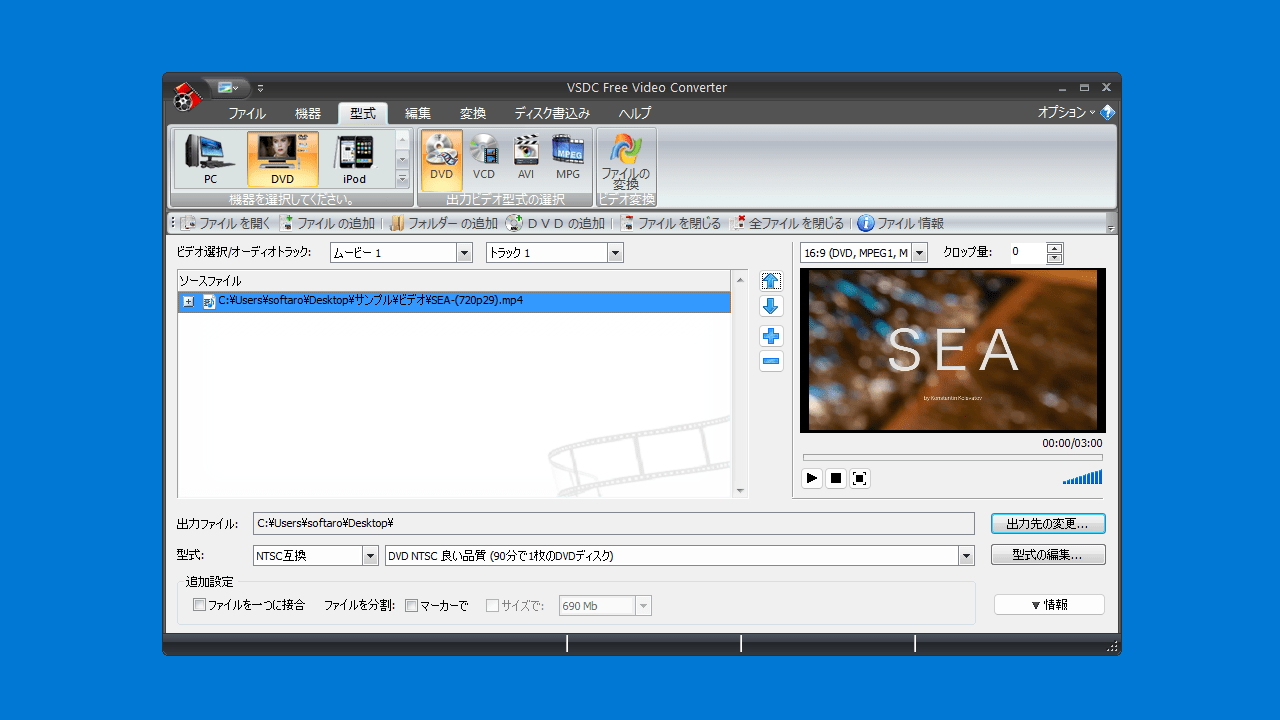Enable ファイルを一つに接合 checkbox
The image size is (1280, 720).
pos(199,605)
